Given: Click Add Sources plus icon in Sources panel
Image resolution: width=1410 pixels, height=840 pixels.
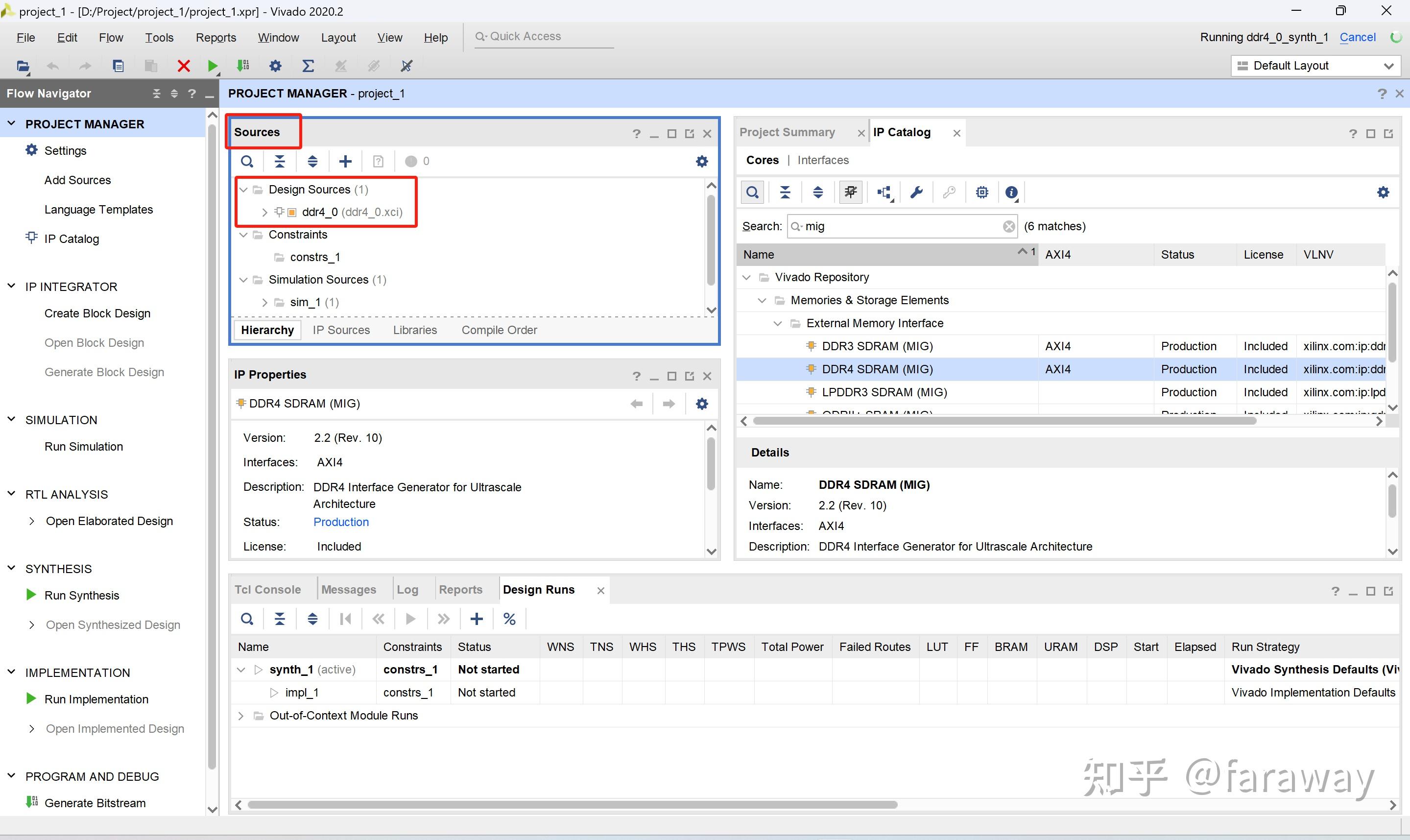Looking at the screenshot, I should tap(345, 161).
